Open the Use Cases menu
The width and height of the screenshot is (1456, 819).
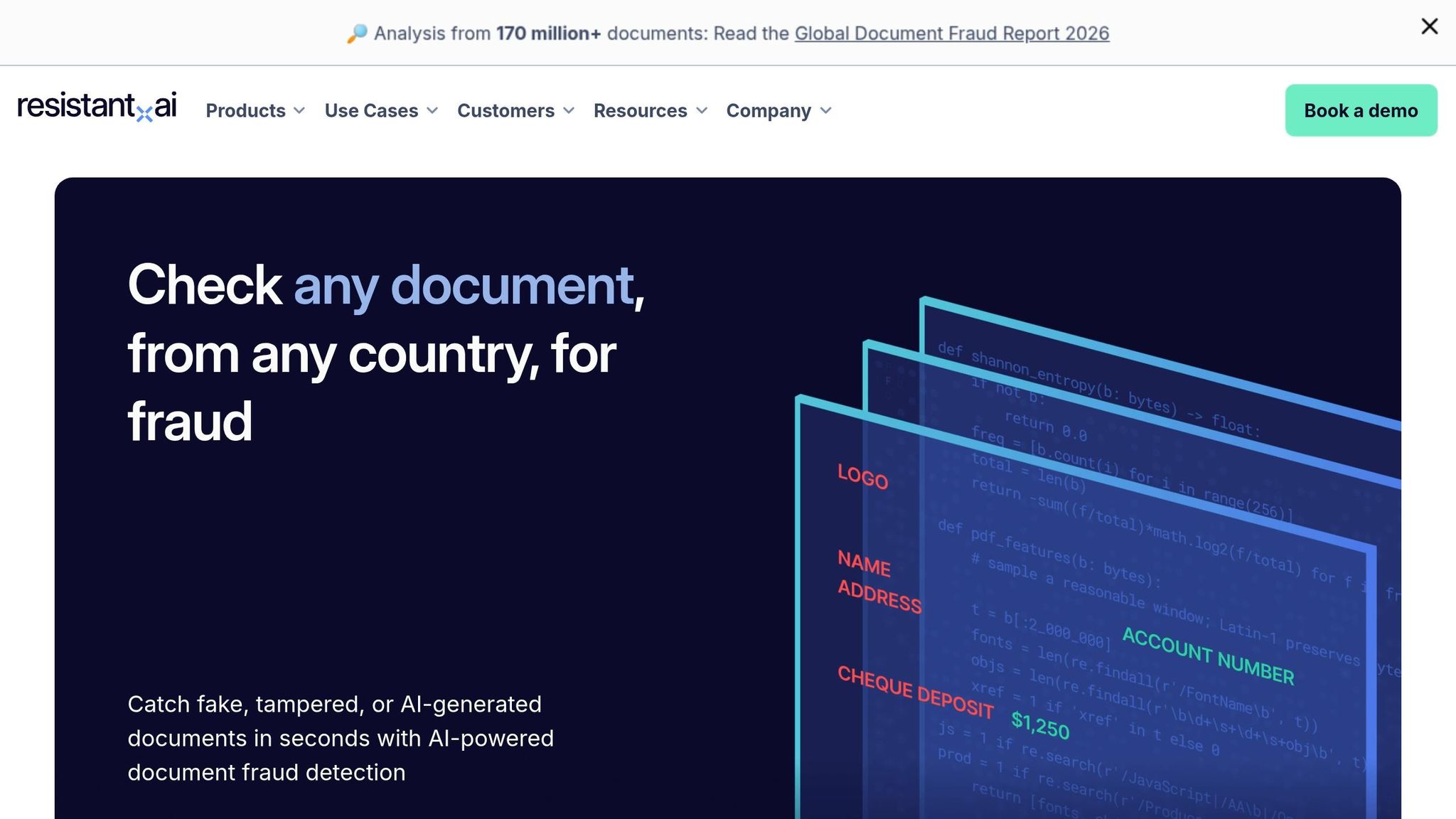[371, 110]
